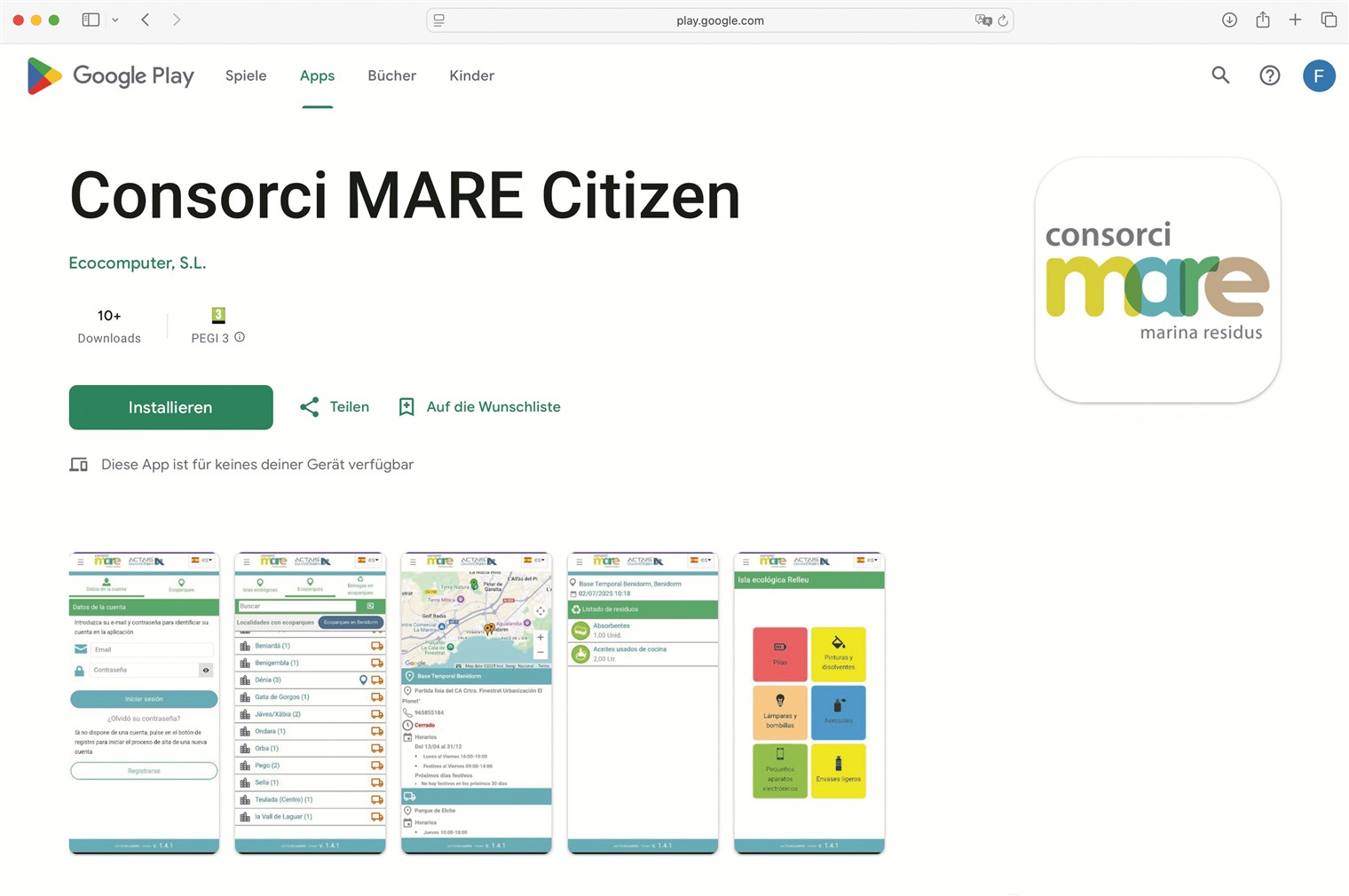Viewport: 1349px width, 896px height.
Task: Open the account avatar F
Action: (x=1319, y=75)
